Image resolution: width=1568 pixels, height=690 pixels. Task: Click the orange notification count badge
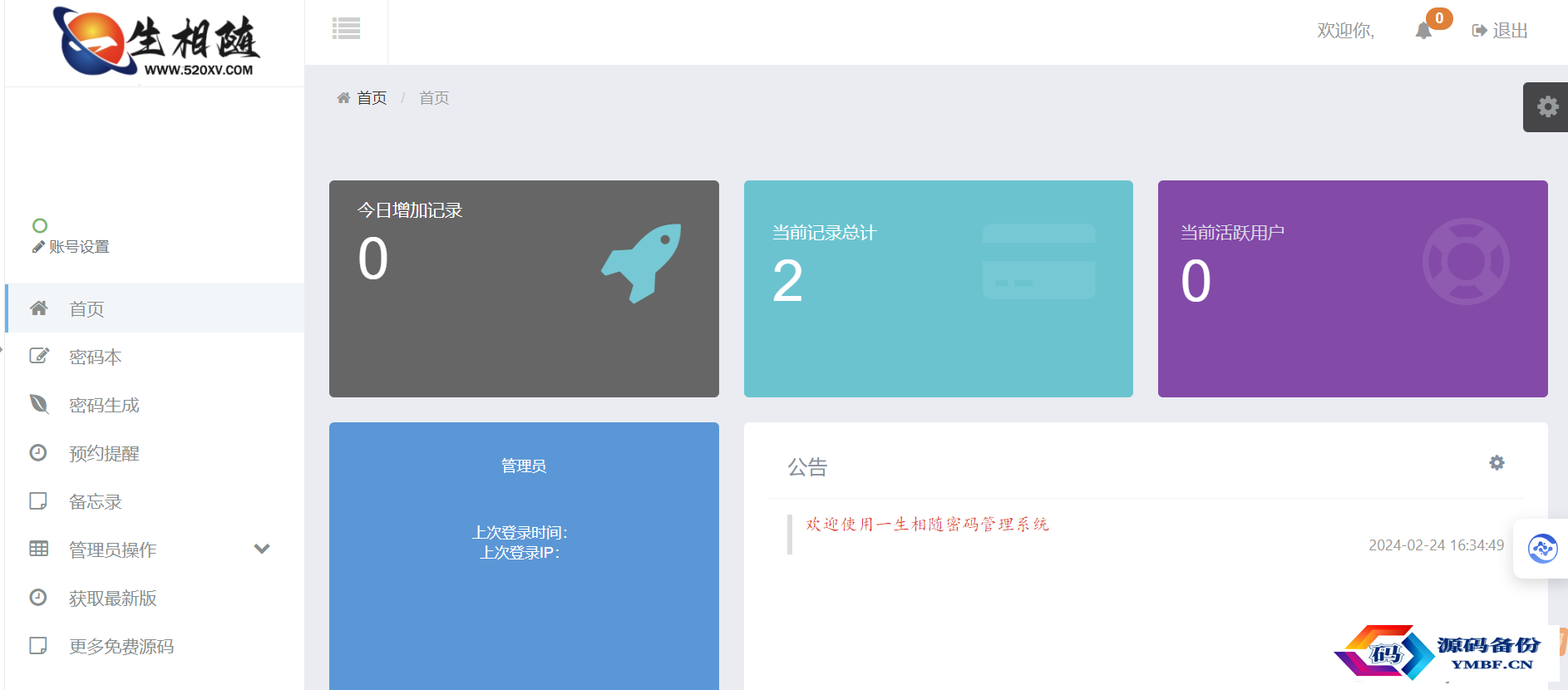point(1439,18)
